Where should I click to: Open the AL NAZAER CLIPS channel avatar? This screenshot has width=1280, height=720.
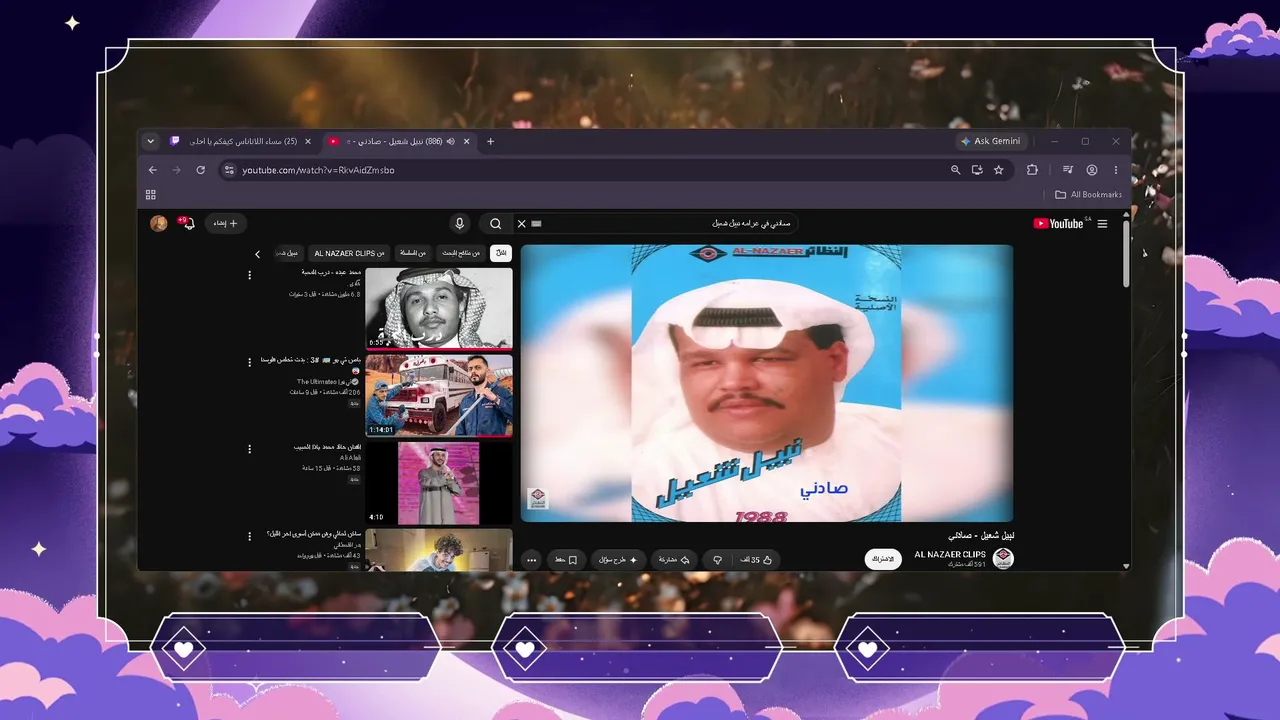(x=1003, y=559)
